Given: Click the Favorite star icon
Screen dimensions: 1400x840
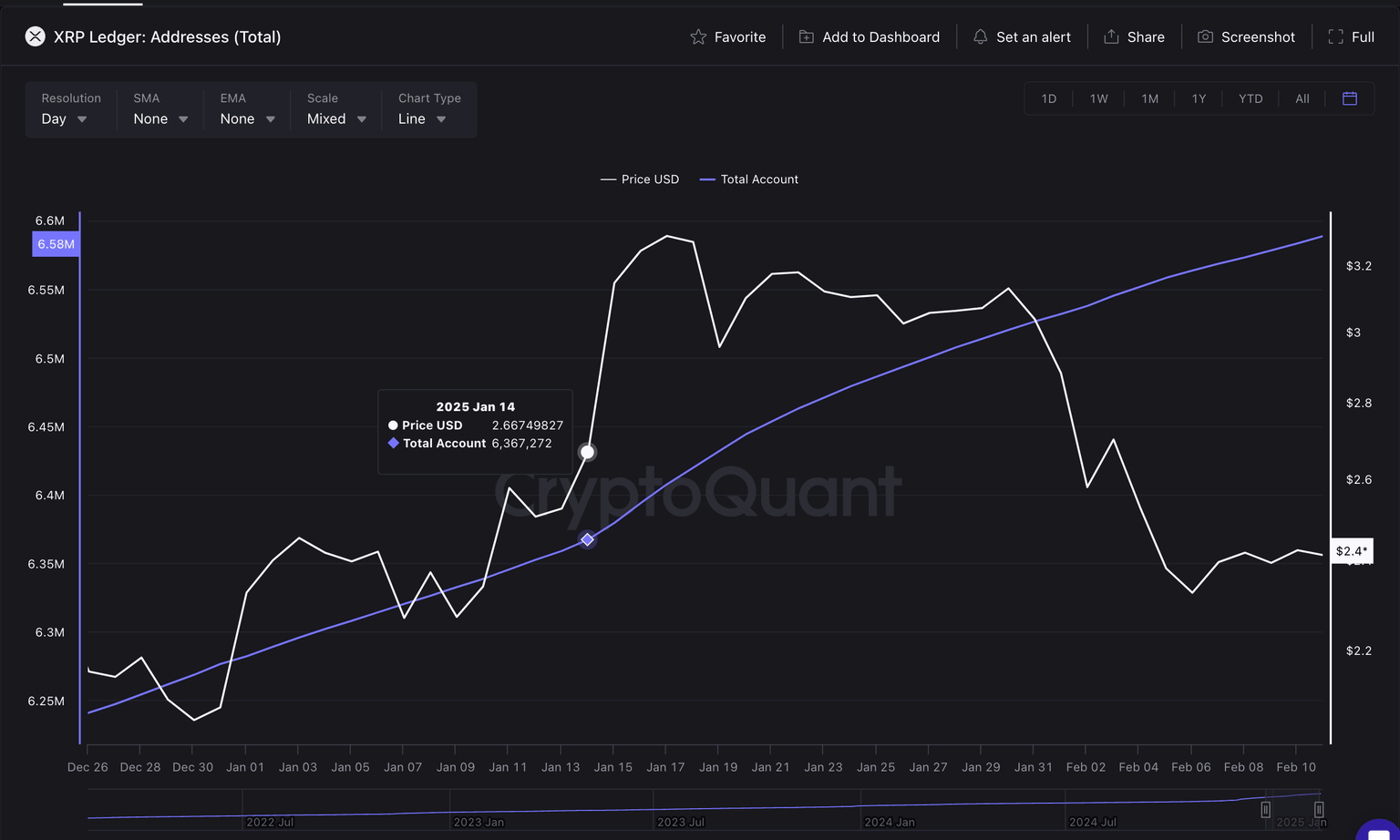Looking at the screenshot, I should [x=698, y=37].
